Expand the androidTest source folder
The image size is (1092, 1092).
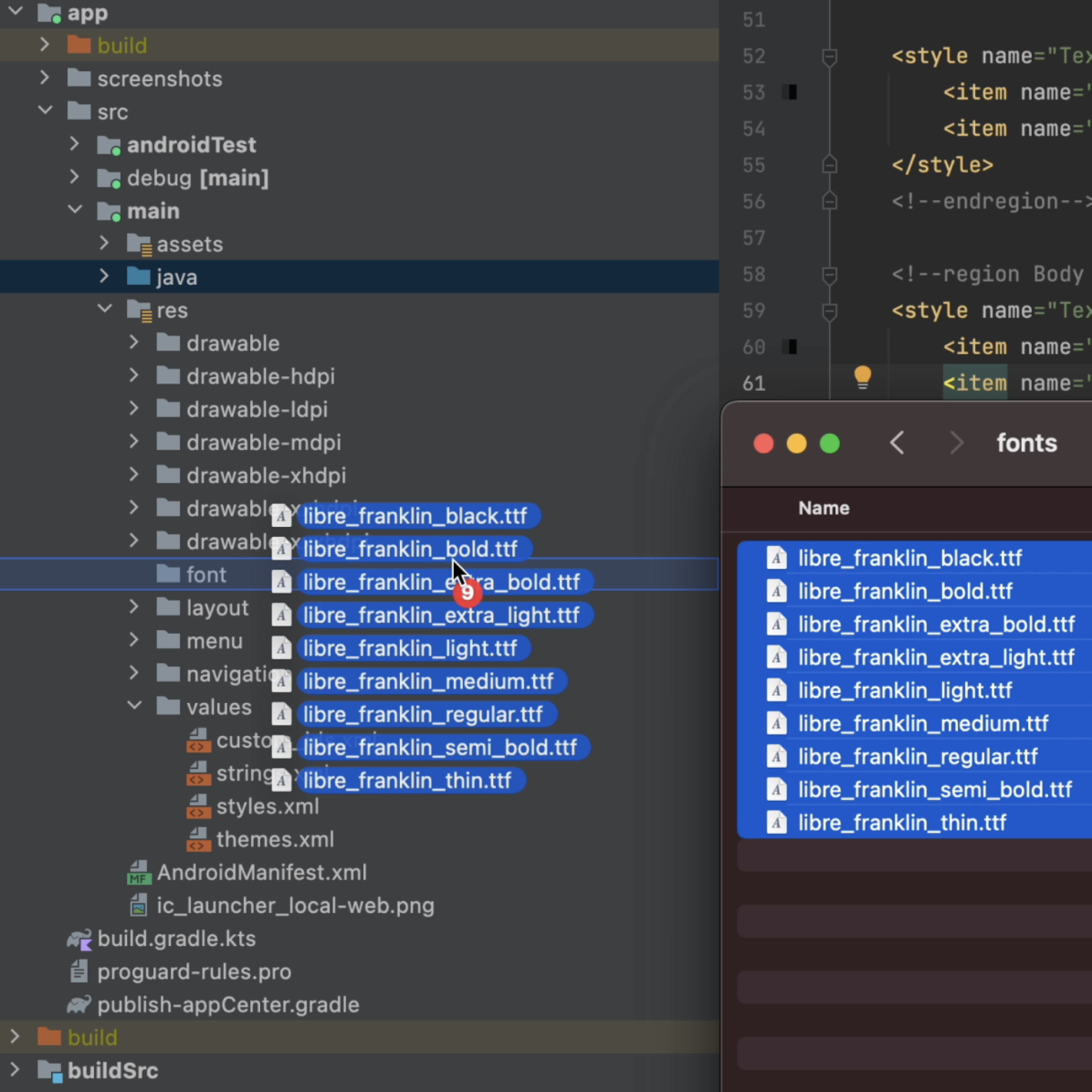74,145
